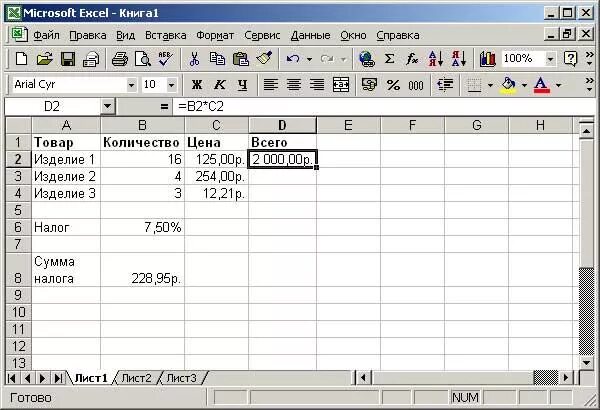Image resolution: width=600 pixels, height=410 pixels.
Task: Click the AutoSum sigma icon
Action: (390, 59)
